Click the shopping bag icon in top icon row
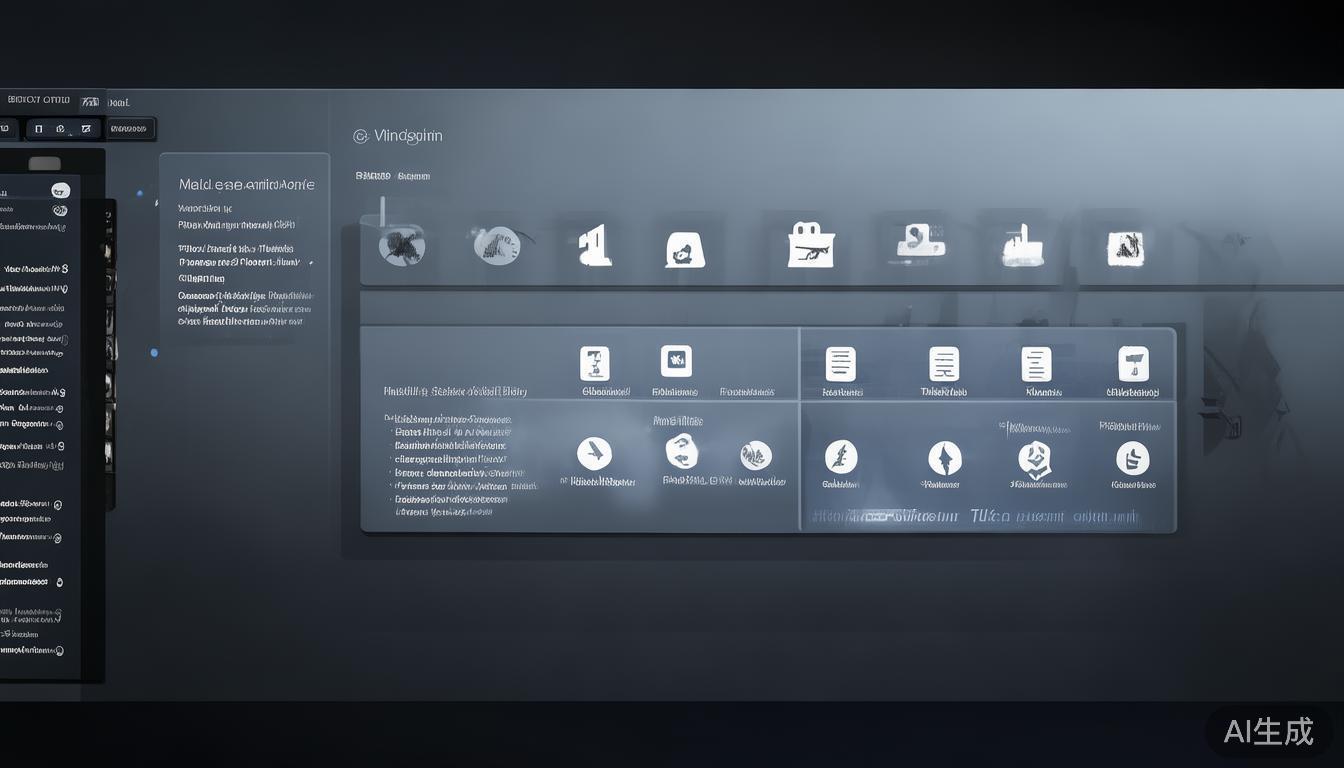This screenshot has height=768, width=1344. click(810, 245)
